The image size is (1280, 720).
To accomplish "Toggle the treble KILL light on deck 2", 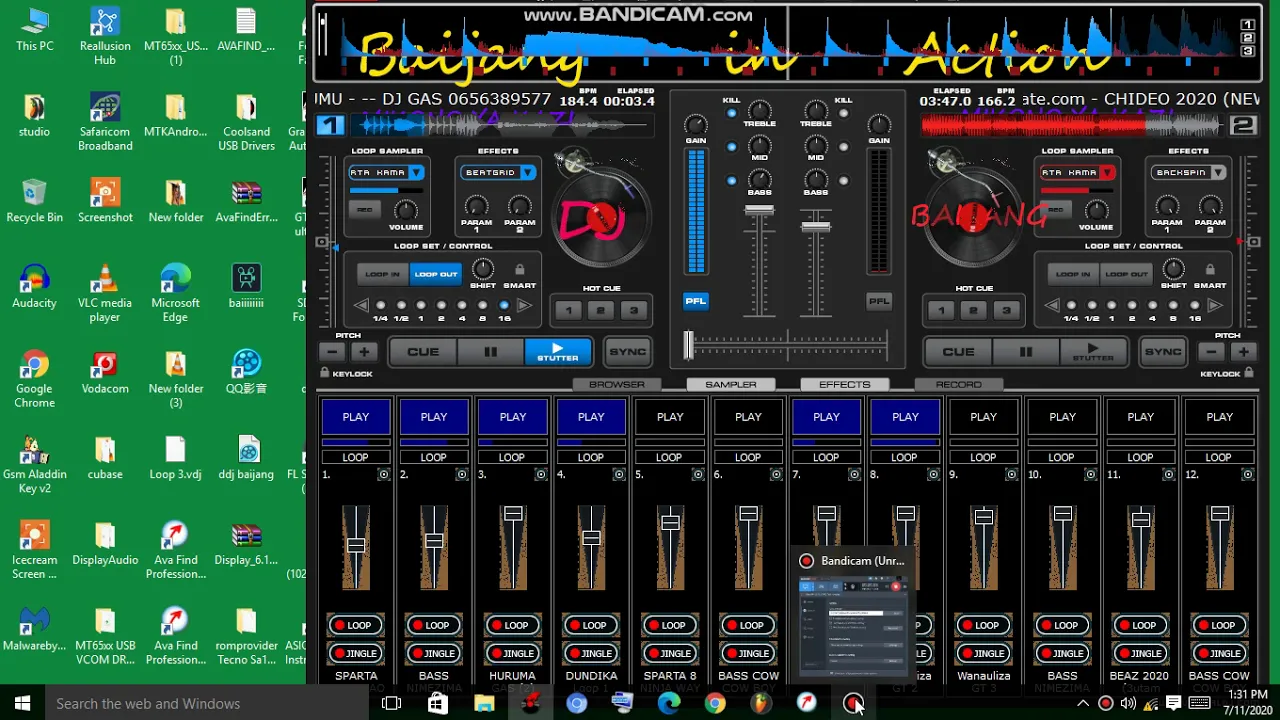I will 843,113.
